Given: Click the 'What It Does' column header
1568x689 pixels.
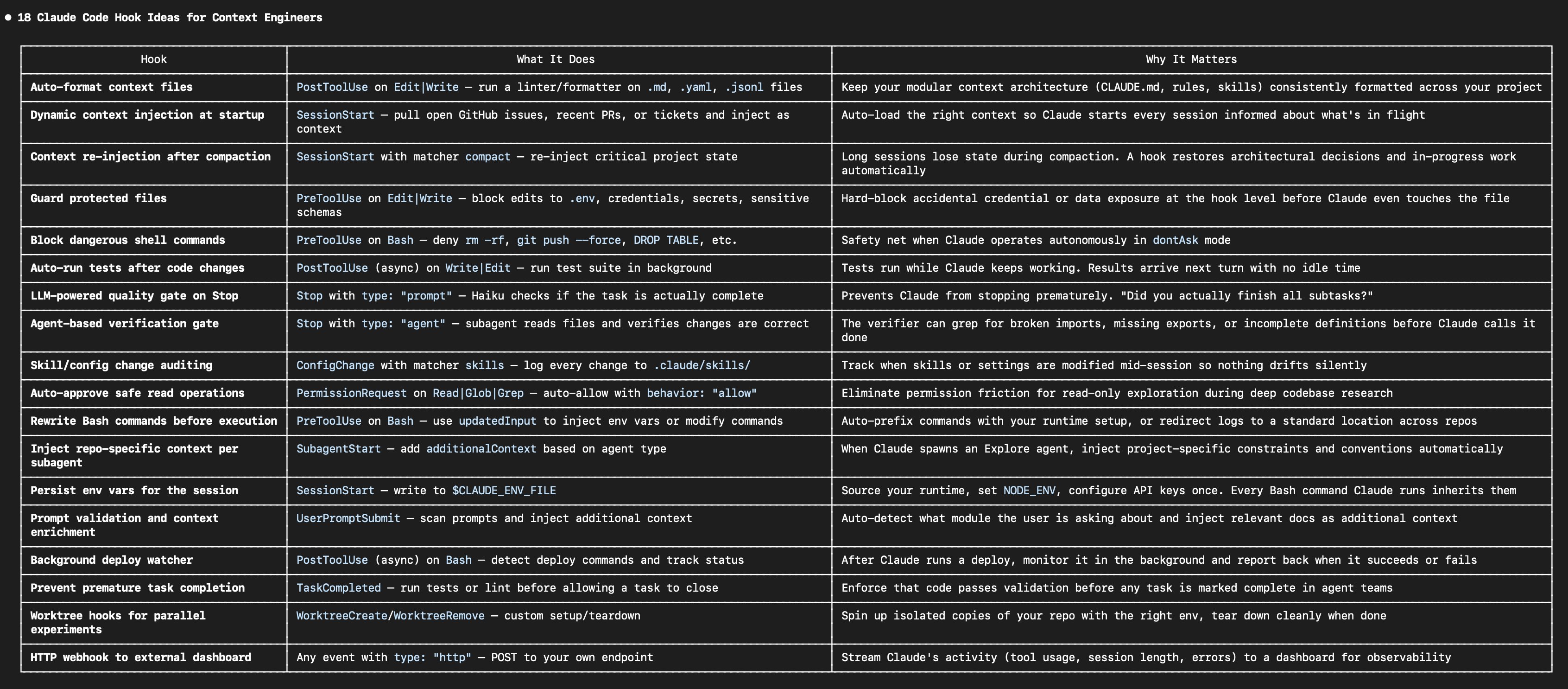Looking at the screenshot, I should [555, 59].
